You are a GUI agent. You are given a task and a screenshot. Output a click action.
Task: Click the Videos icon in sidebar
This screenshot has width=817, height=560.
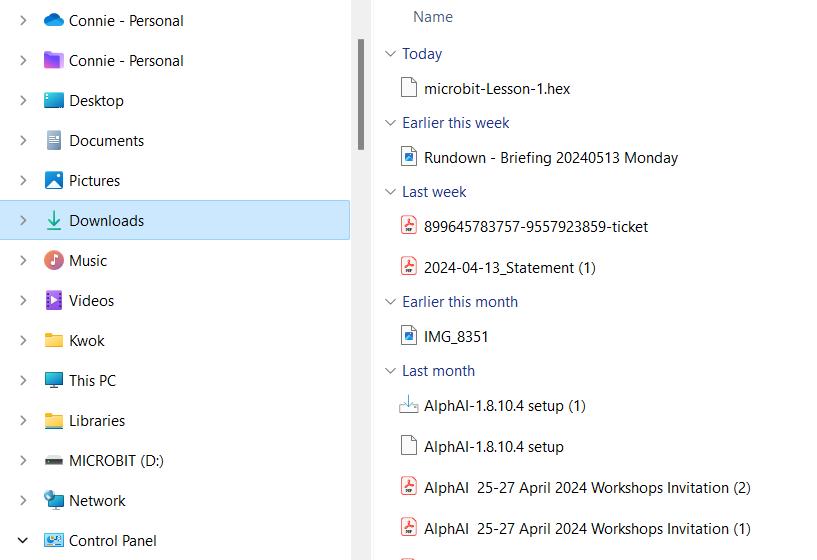tap(54, 301)
